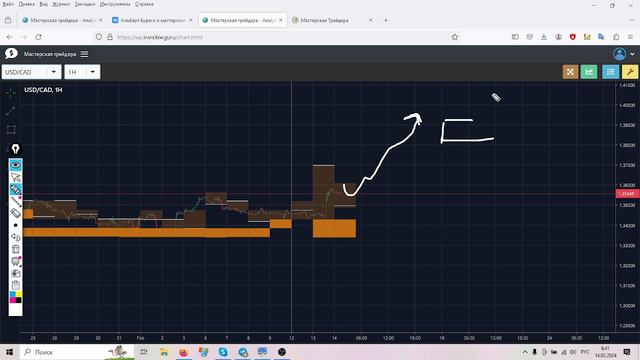Select the arrow pointer tool in drawing panel

(16, 177)
